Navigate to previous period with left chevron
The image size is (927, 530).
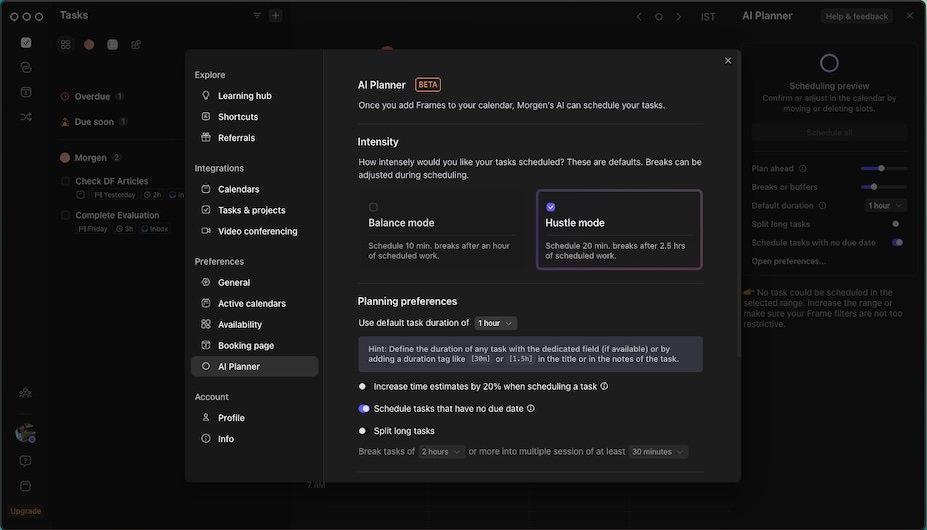[x=640, y=17]
